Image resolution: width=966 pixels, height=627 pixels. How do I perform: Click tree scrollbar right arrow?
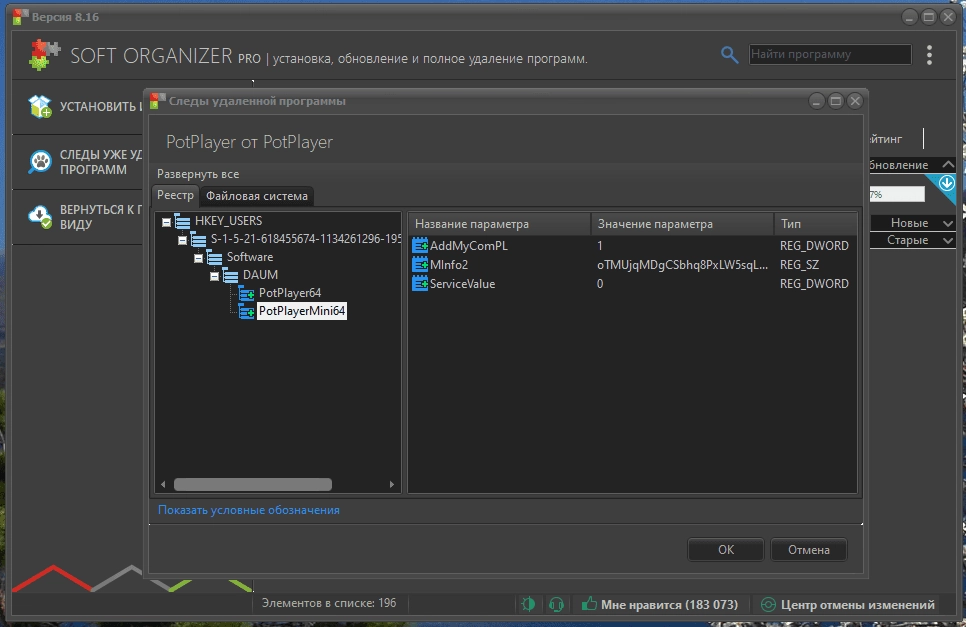point(392,485)
